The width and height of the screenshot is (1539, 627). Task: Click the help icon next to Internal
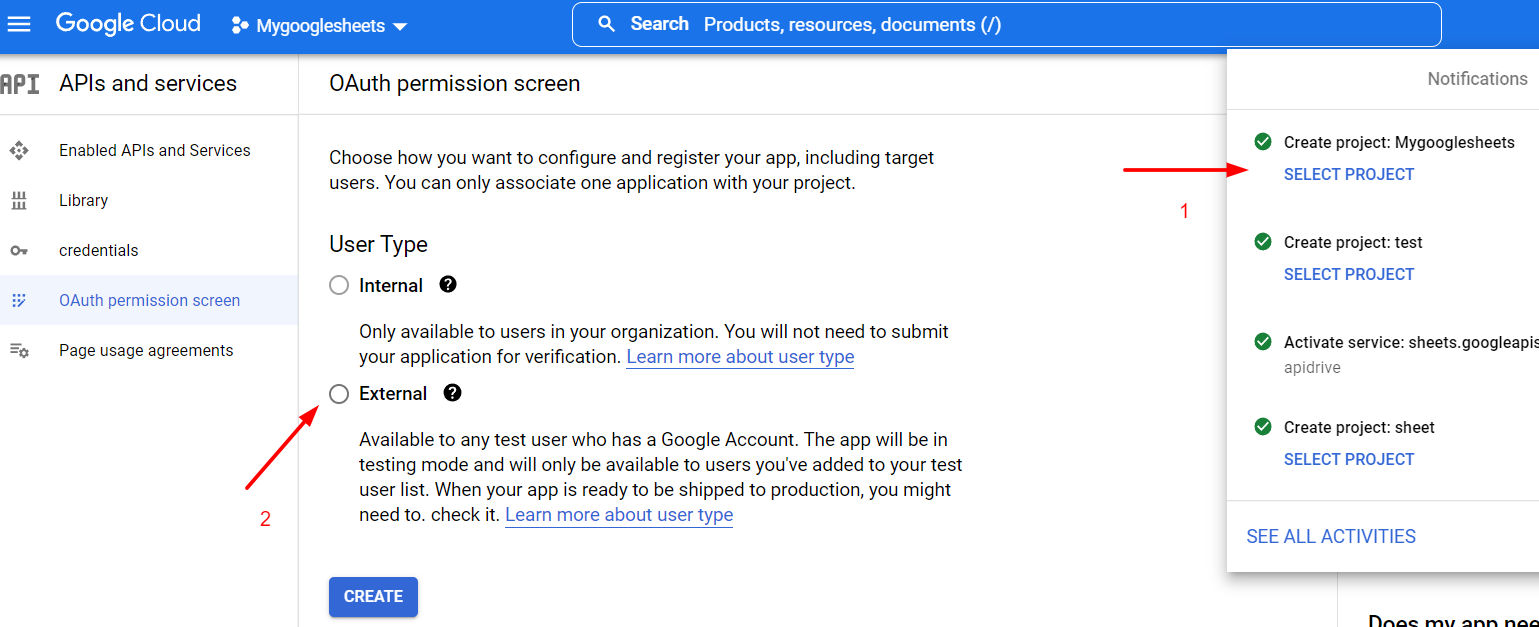tap(448, 284)
